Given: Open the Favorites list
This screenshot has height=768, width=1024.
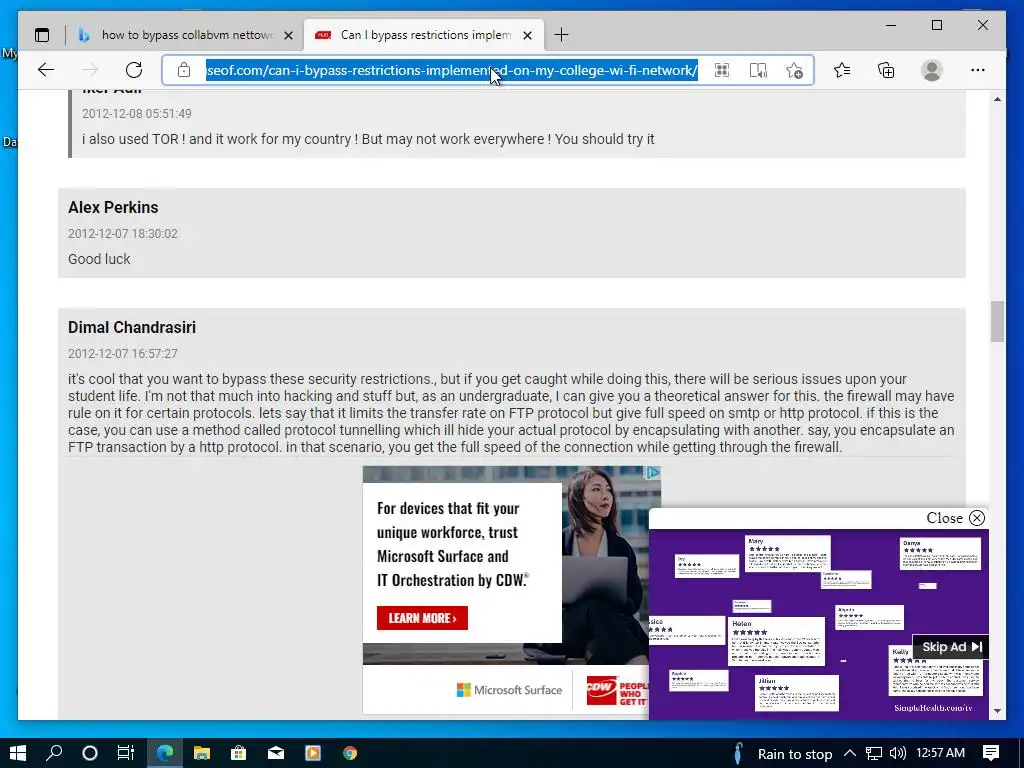Looking at the screenshot, I should tap(842, 70).
